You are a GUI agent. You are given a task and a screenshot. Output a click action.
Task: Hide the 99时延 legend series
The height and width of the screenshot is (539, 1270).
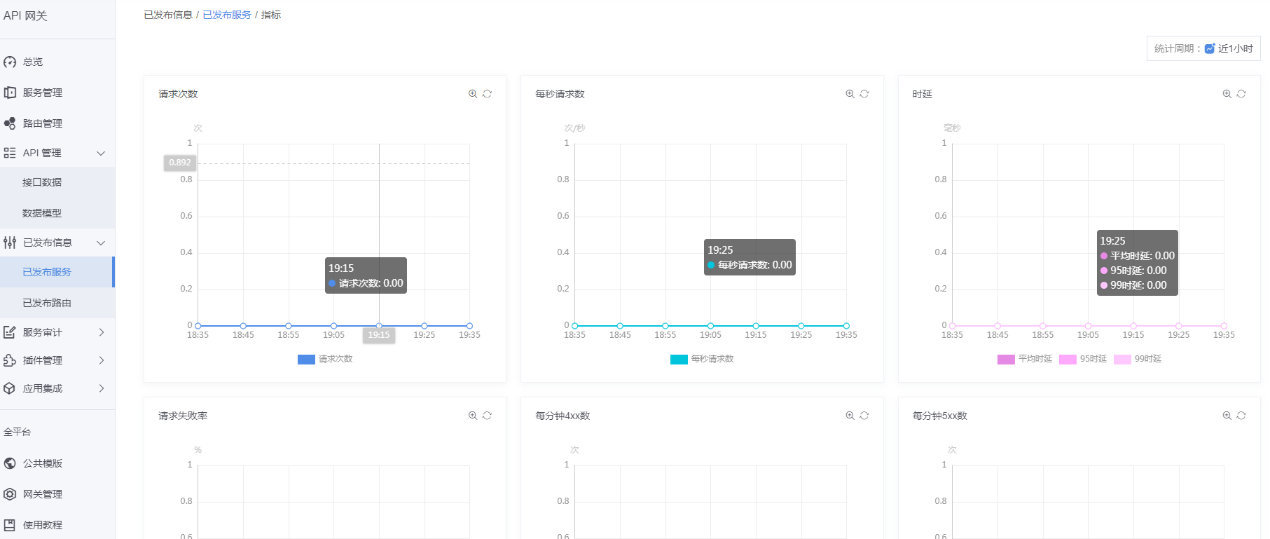(1138, 359)
